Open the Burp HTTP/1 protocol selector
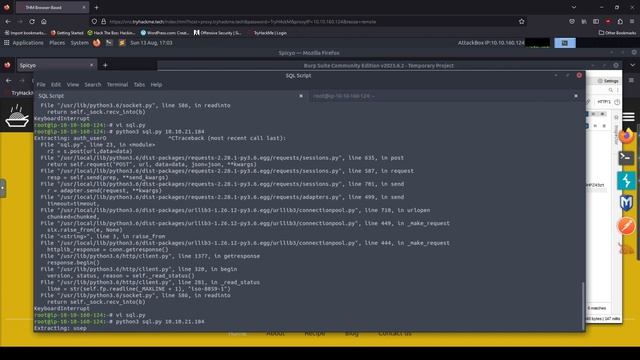The width and height of the screenshot is (640, 360). [x=604, y=102]
